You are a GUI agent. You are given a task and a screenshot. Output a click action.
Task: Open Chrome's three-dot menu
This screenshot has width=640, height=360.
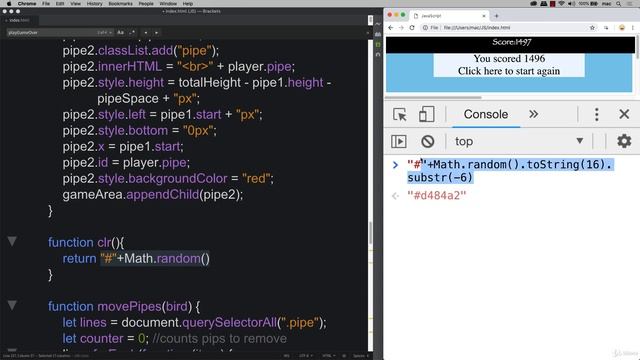click(633, 28)
